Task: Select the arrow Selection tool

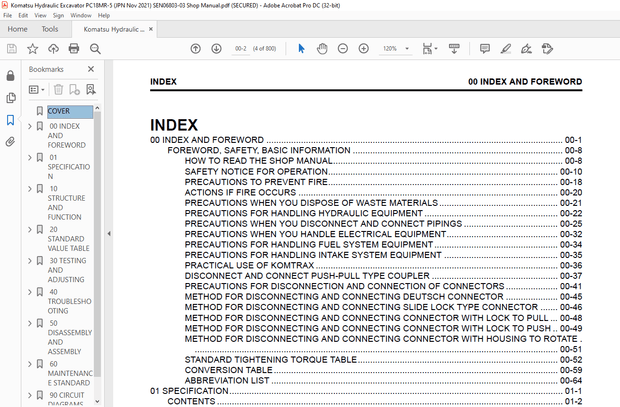Action: coord(301,49)
